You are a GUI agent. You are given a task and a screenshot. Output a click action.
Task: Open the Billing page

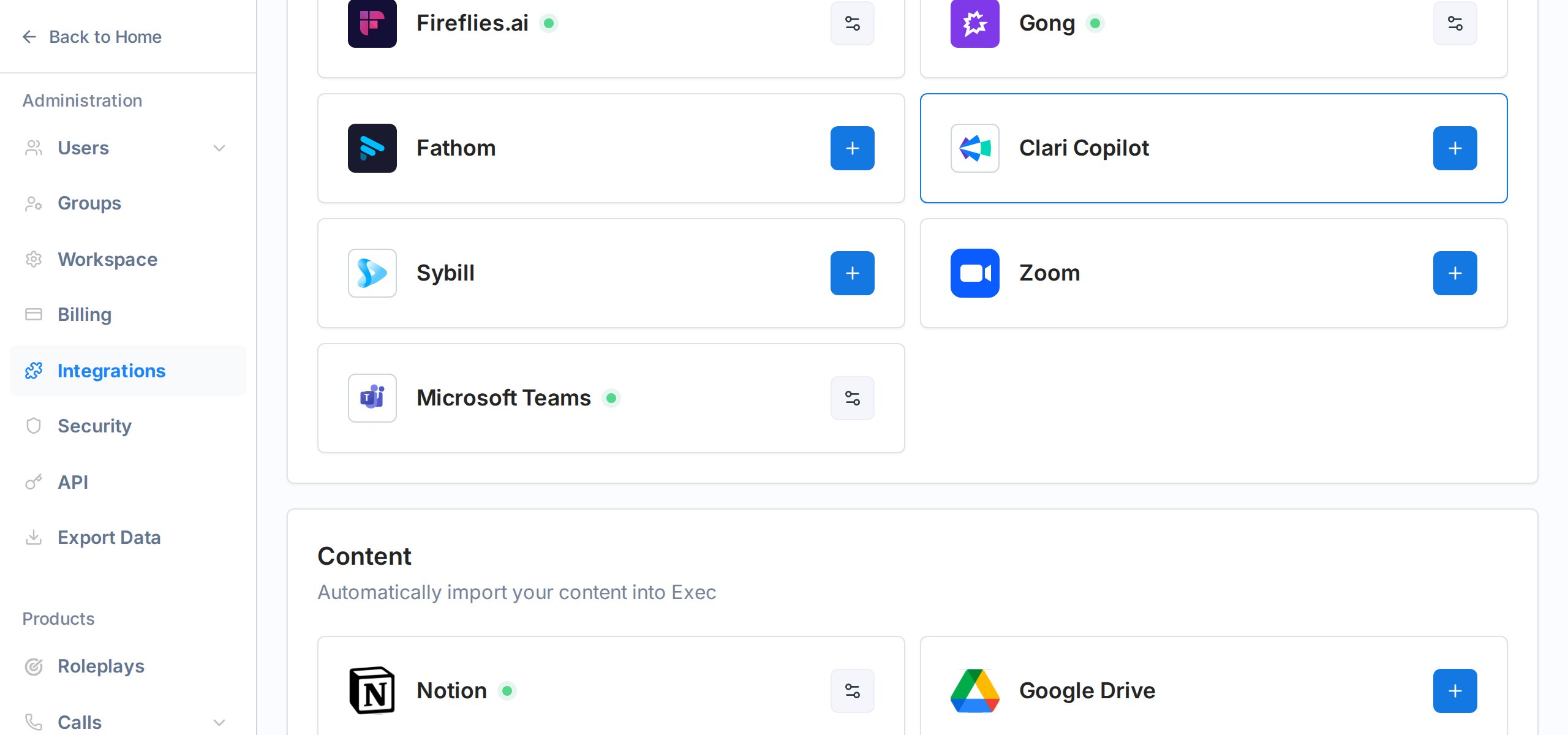click(x=127, y=315)
